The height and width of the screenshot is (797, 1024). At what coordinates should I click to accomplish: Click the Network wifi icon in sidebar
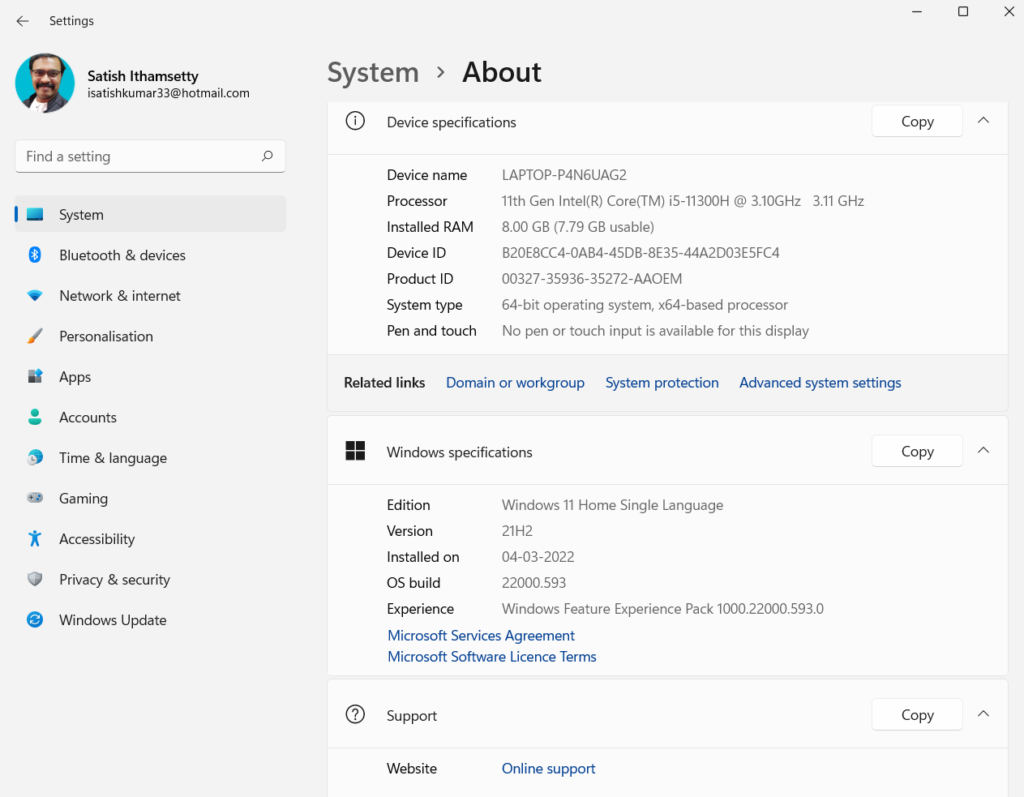click(x=35, y=295)
